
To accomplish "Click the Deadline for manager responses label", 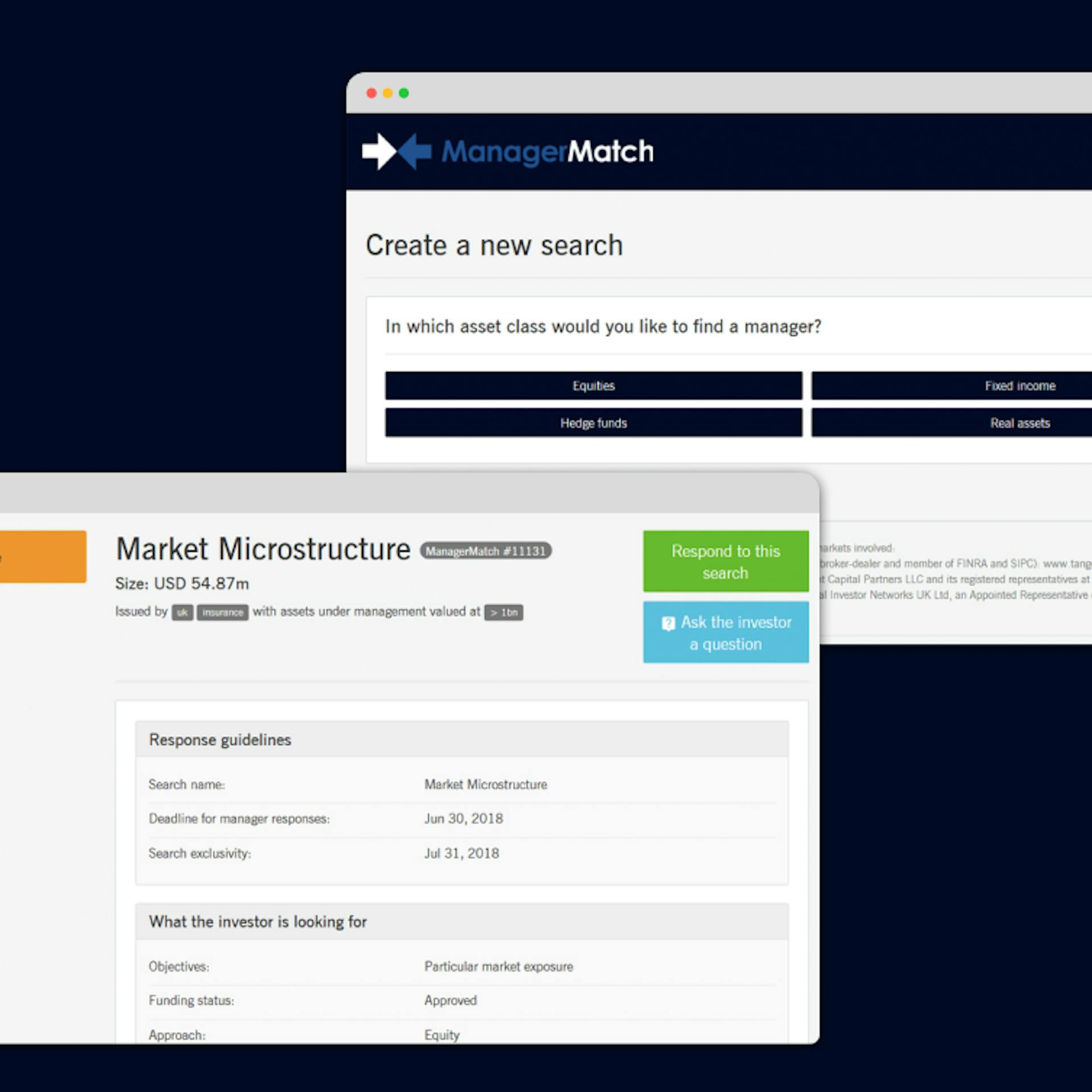I will (x=239, y=818).
